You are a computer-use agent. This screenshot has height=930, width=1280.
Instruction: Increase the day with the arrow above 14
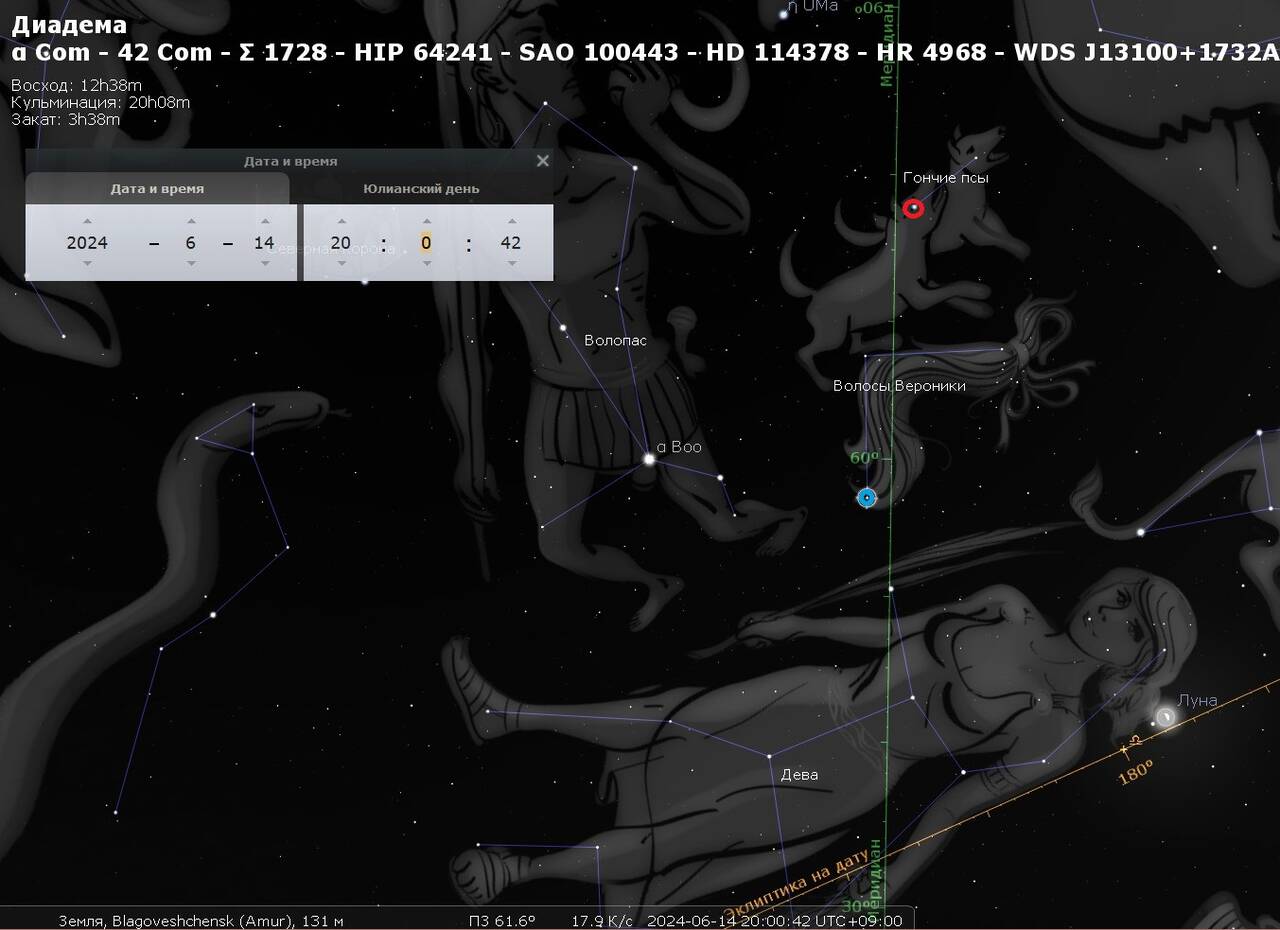point(265,221)
